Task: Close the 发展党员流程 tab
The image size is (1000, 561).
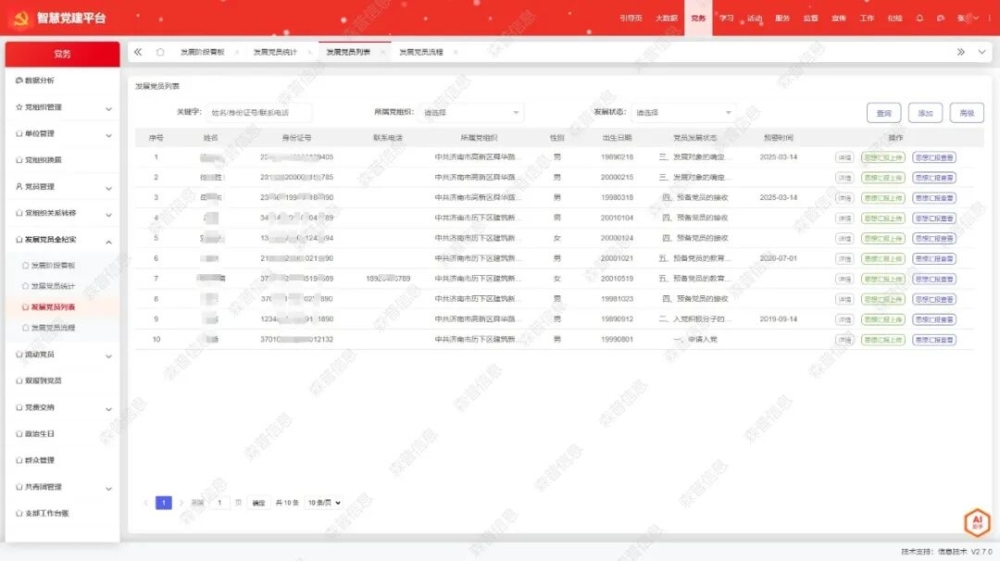Action: pos(455,52)
